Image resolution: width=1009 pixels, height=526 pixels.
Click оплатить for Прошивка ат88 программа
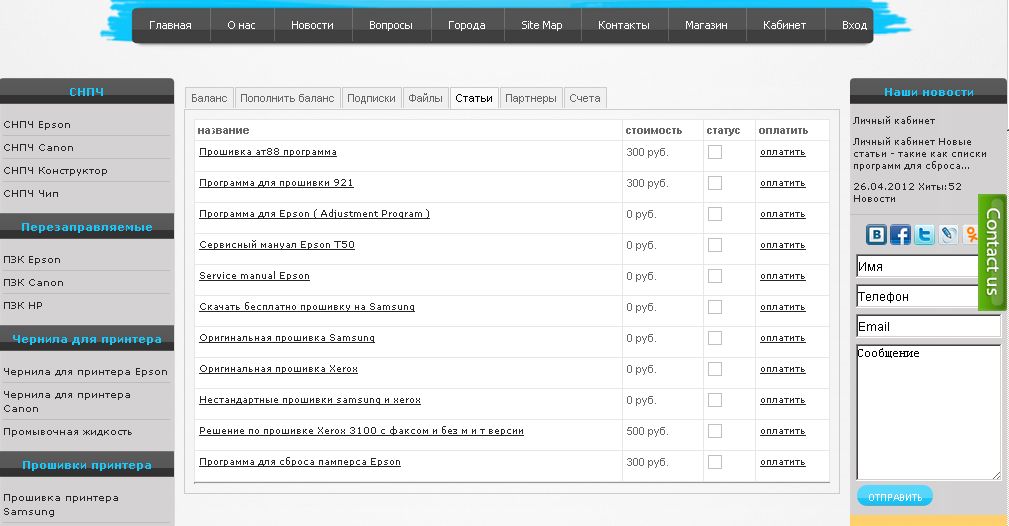point(782,152)
